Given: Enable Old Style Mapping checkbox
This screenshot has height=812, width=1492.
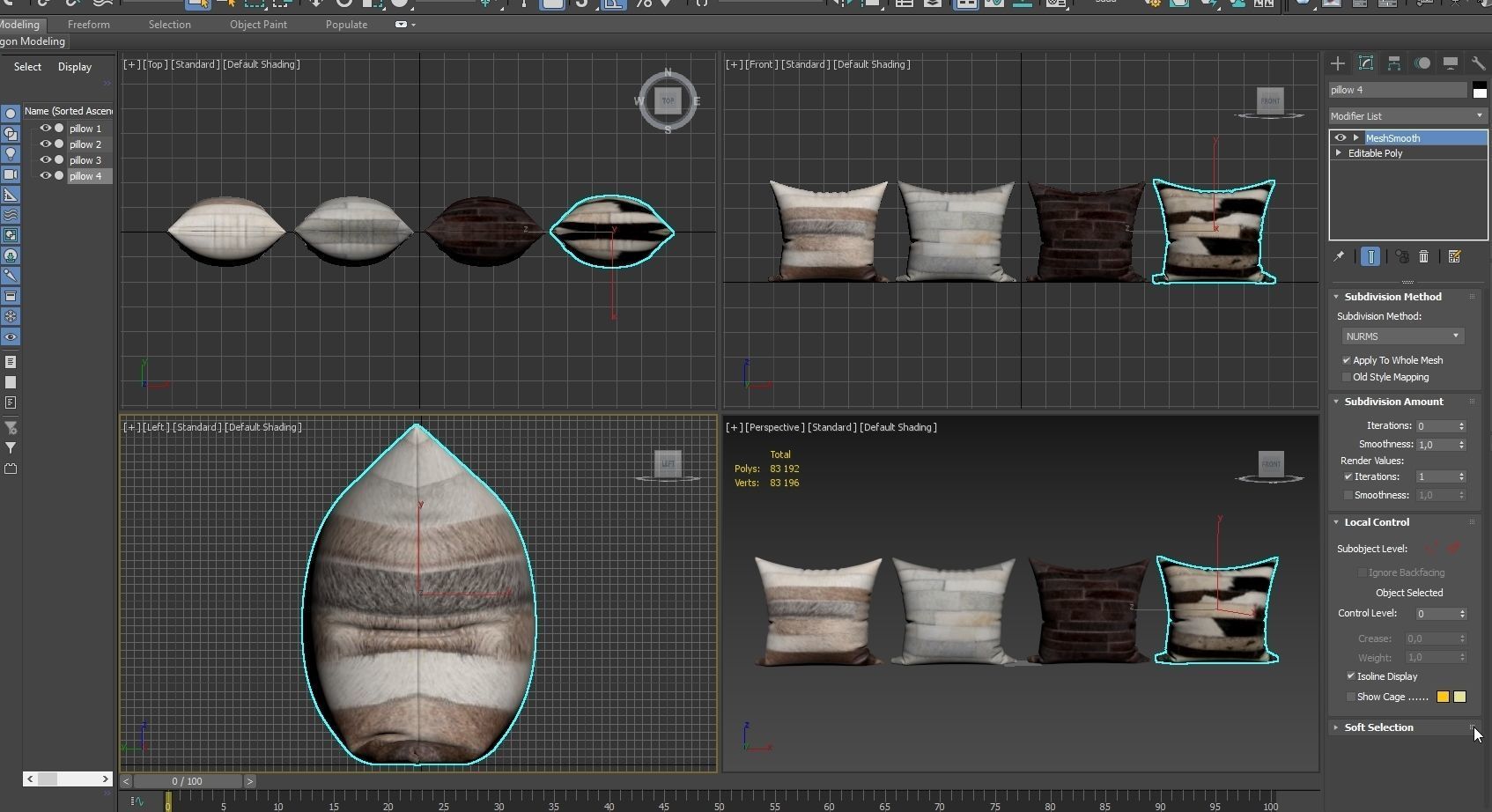Looking at the screenshot, I should pyautogui.click(x=1347, y=377).
